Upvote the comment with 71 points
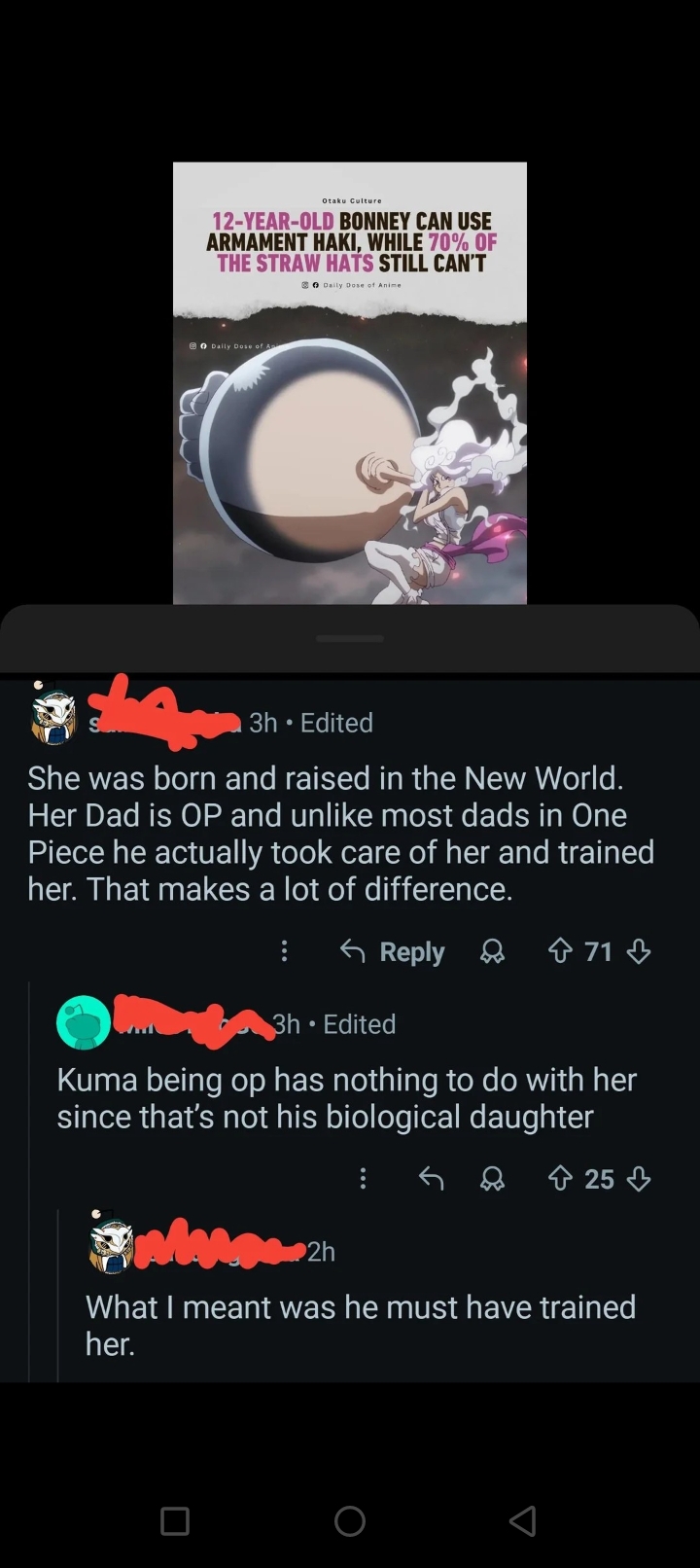 click(561, 950)
